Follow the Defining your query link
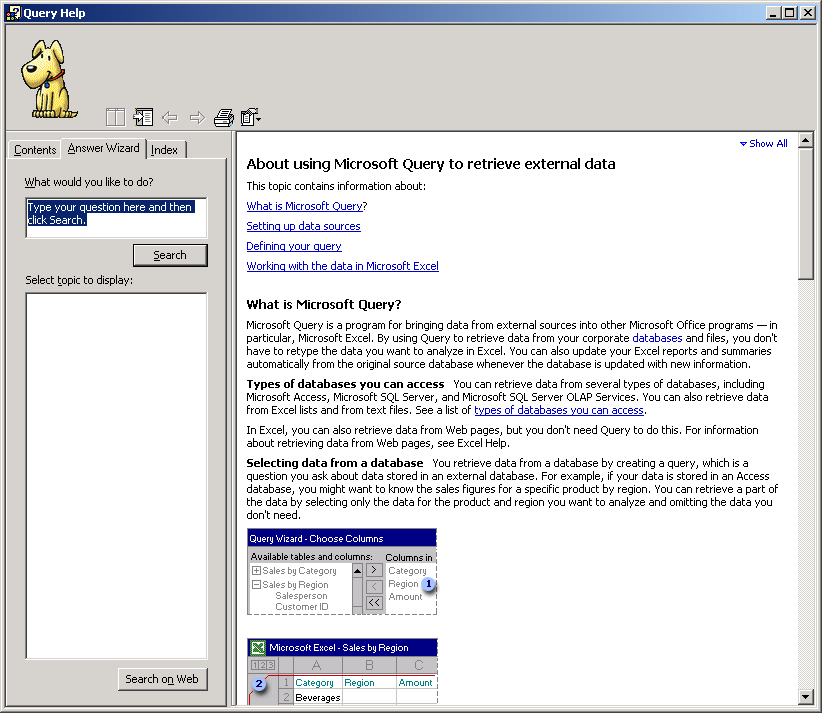 pos(294,246)
